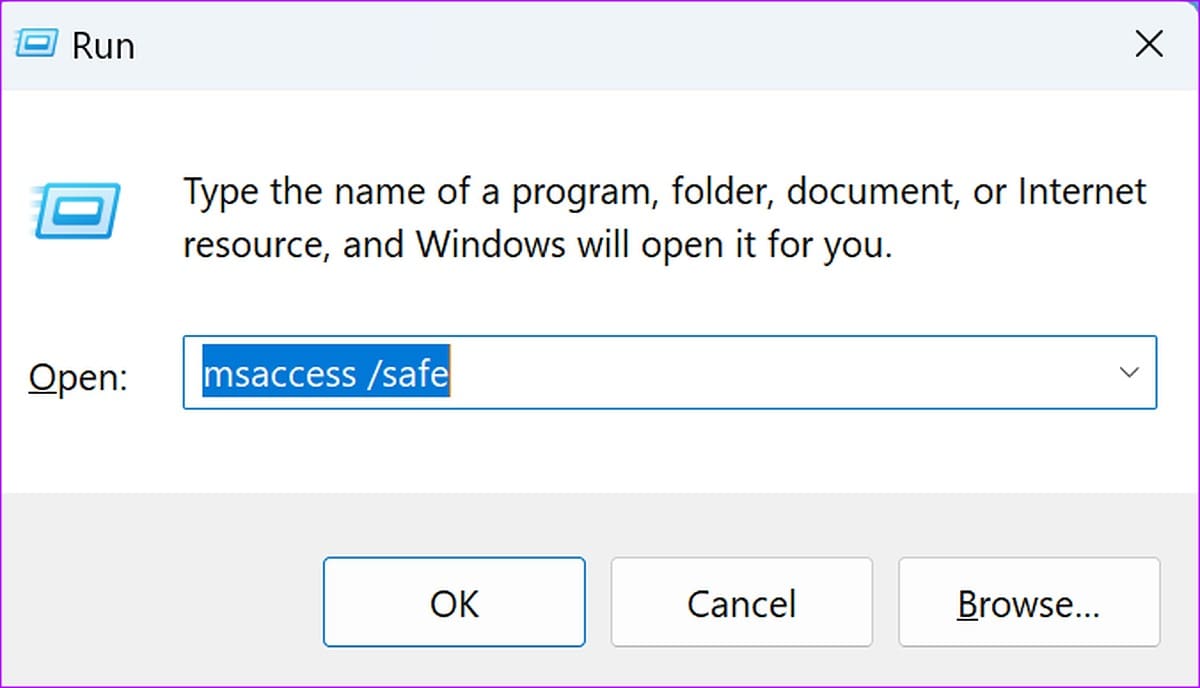Click the Run title text
The height and width of the screenshot is (688, 1200).
pyautogui.click(x=103, y=47)
